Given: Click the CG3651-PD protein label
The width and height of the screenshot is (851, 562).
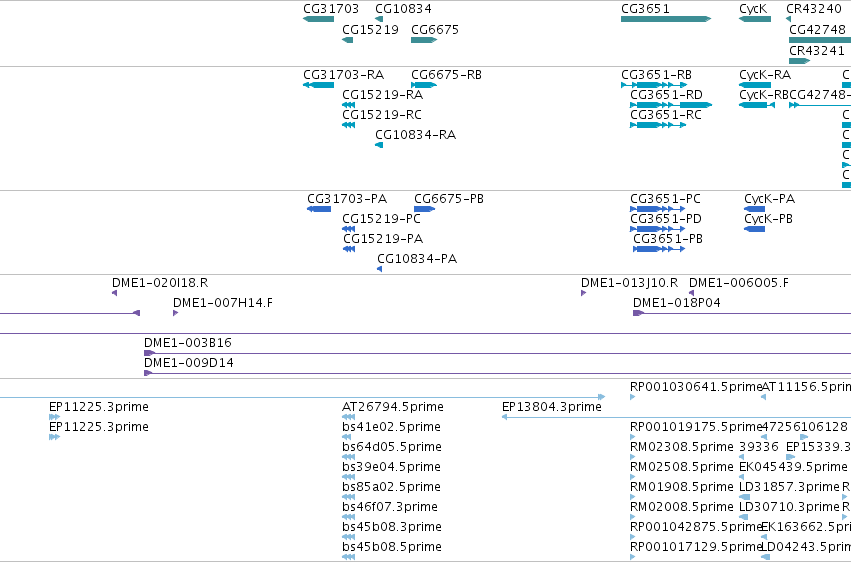Looking at the screenshot, I should (x=665, y=219).
